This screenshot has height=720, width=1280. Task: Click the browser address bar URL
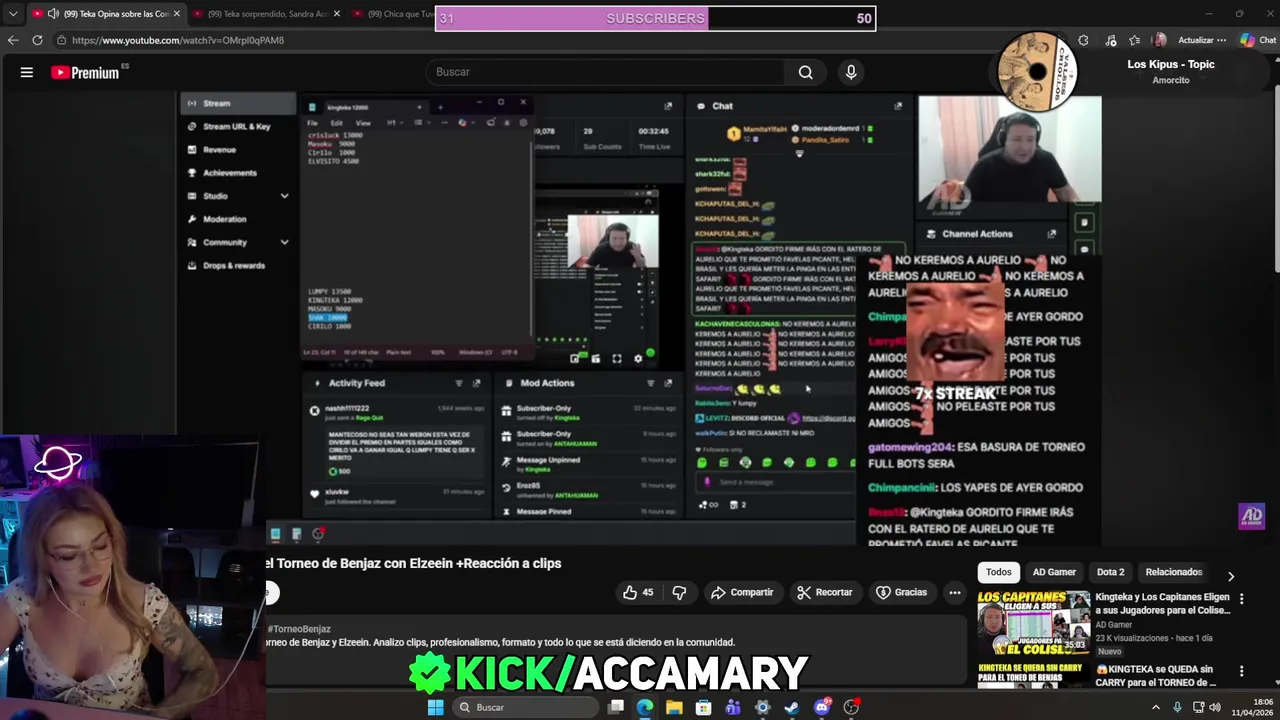[x=178, y=40]
